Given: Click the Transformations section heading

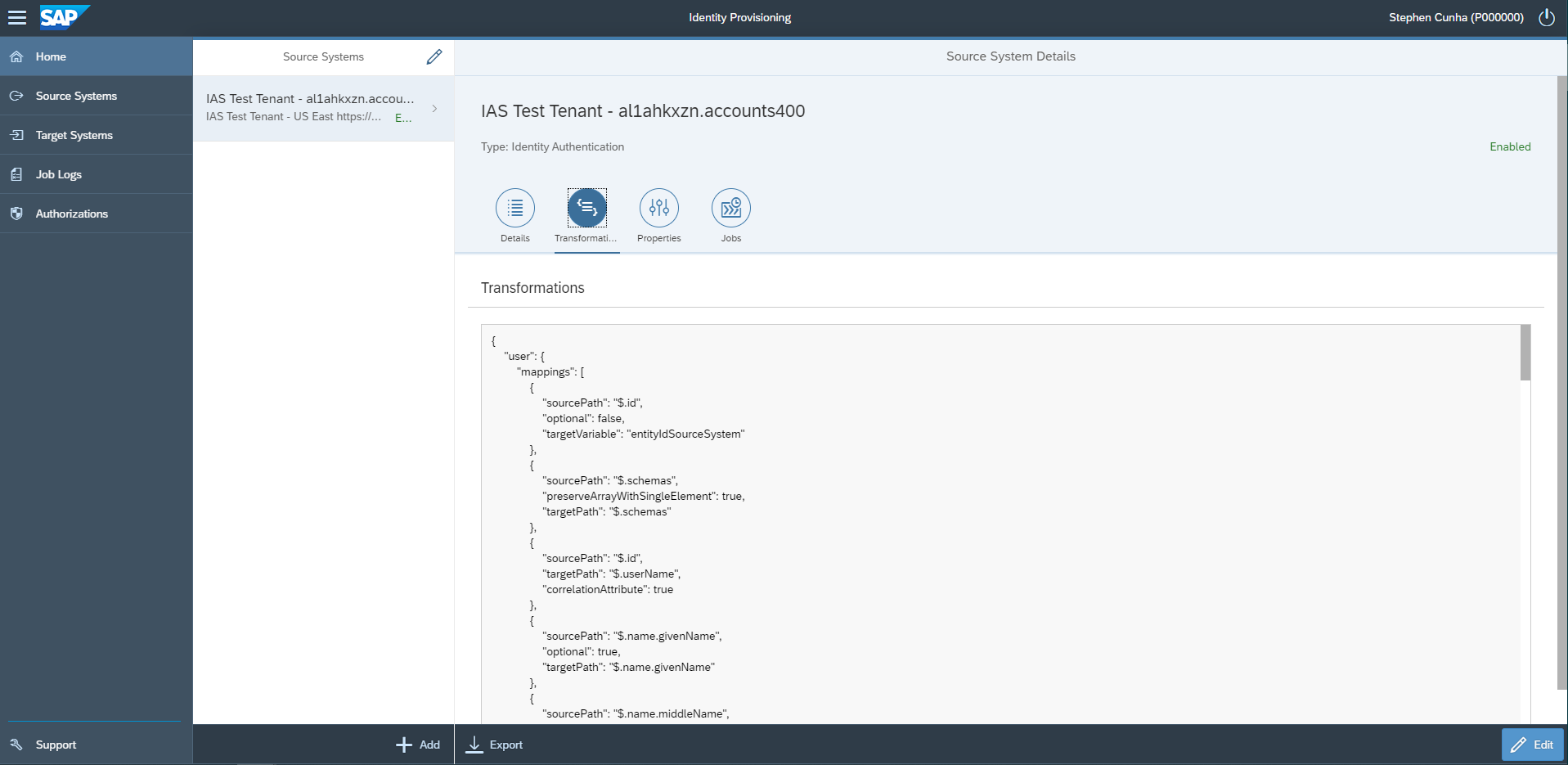Looking at the screenshot, I should pyautogui.click(x=532, y=288).
